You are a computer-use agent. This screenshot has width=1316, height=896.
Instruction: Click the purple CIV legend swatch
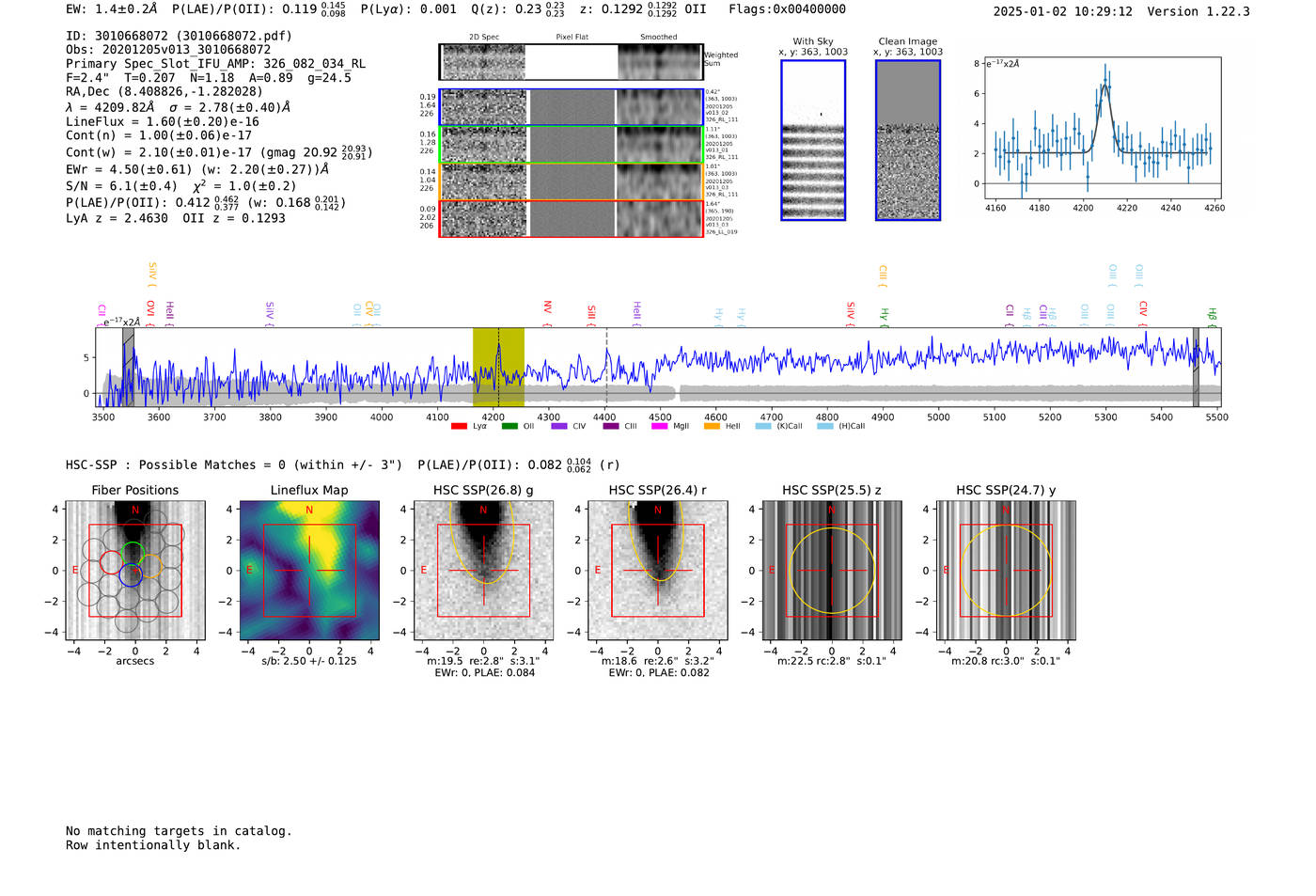[x=559, y=426]
